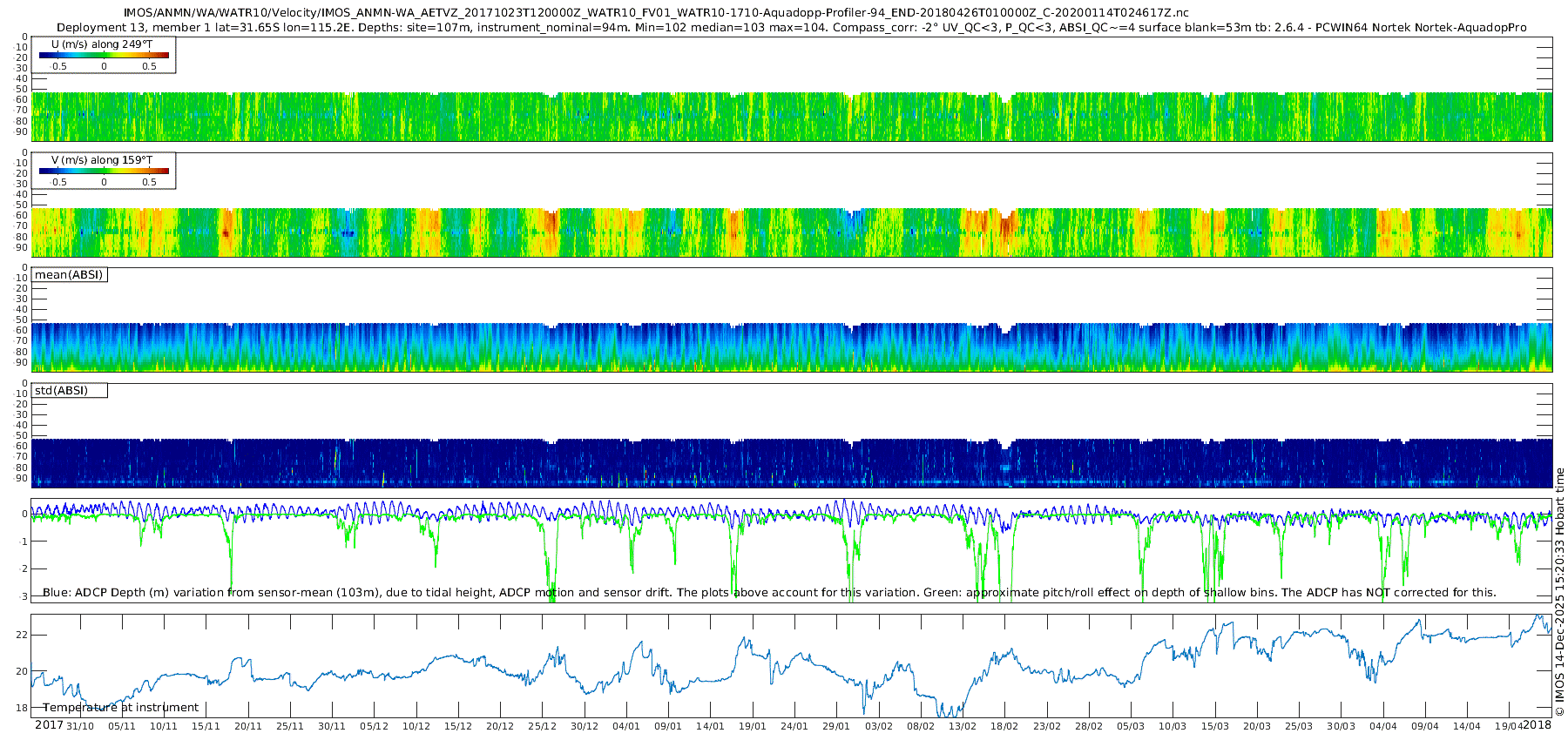Select the 04/01 date tick label
The image size is (1568, 740).
(x=626, y=726)
